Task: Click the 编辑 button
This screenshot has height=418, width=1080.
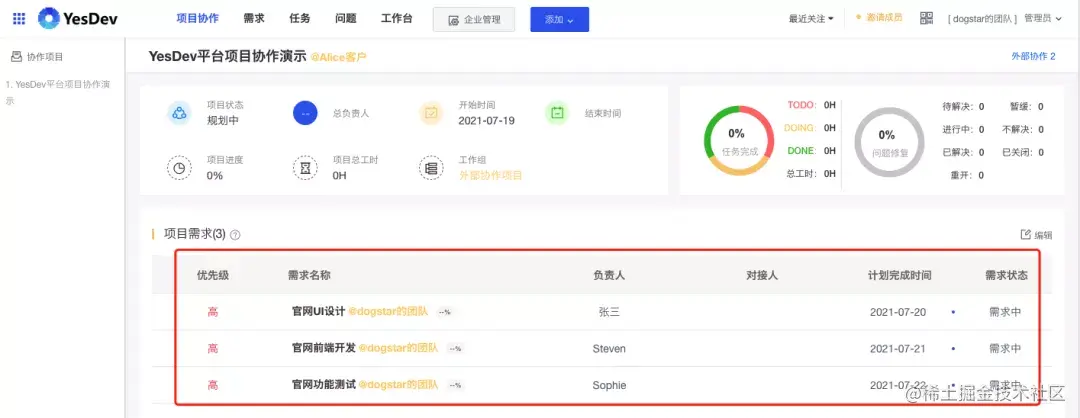Action: 1037,235
